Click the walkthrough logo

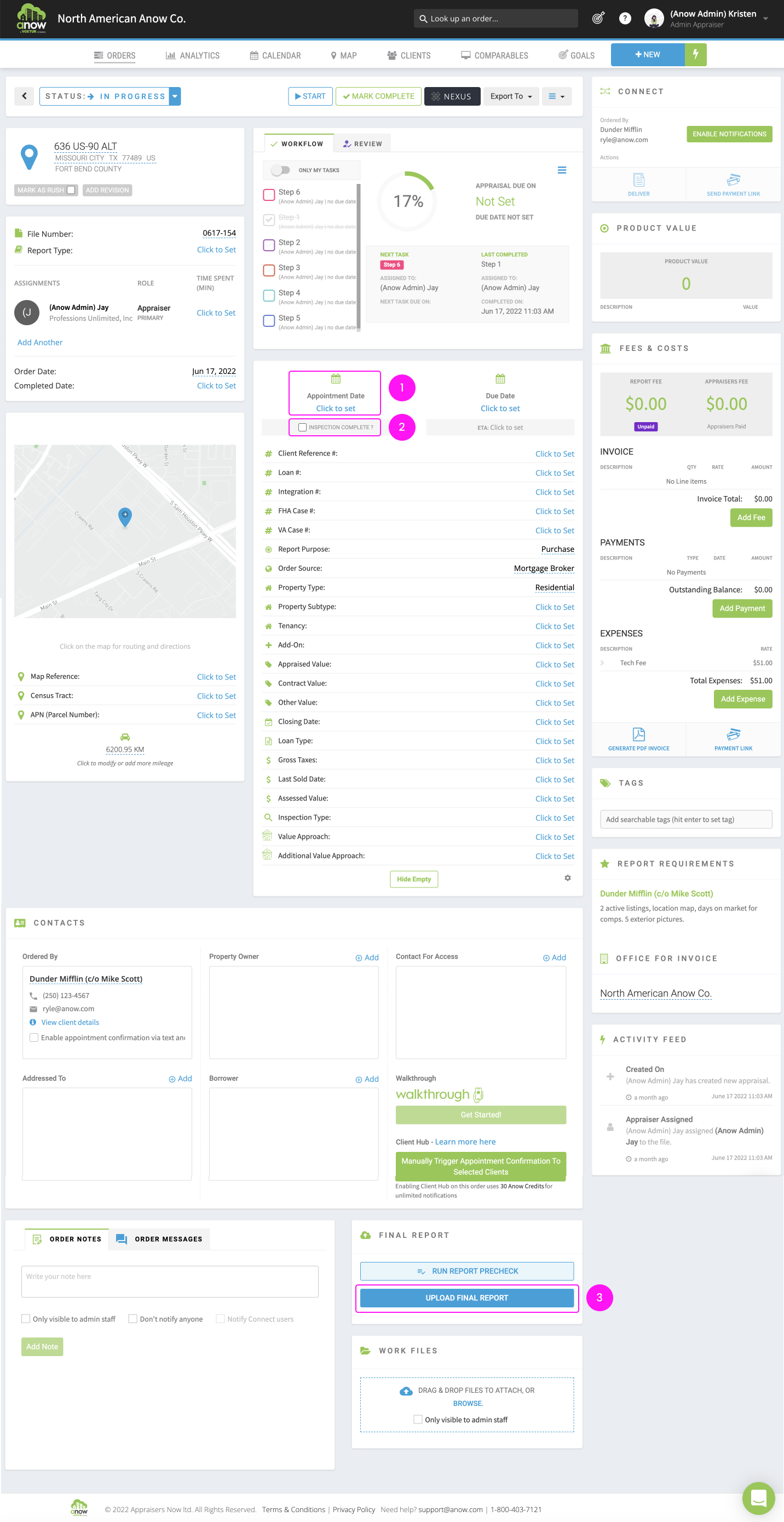(x=440, y=1094)
